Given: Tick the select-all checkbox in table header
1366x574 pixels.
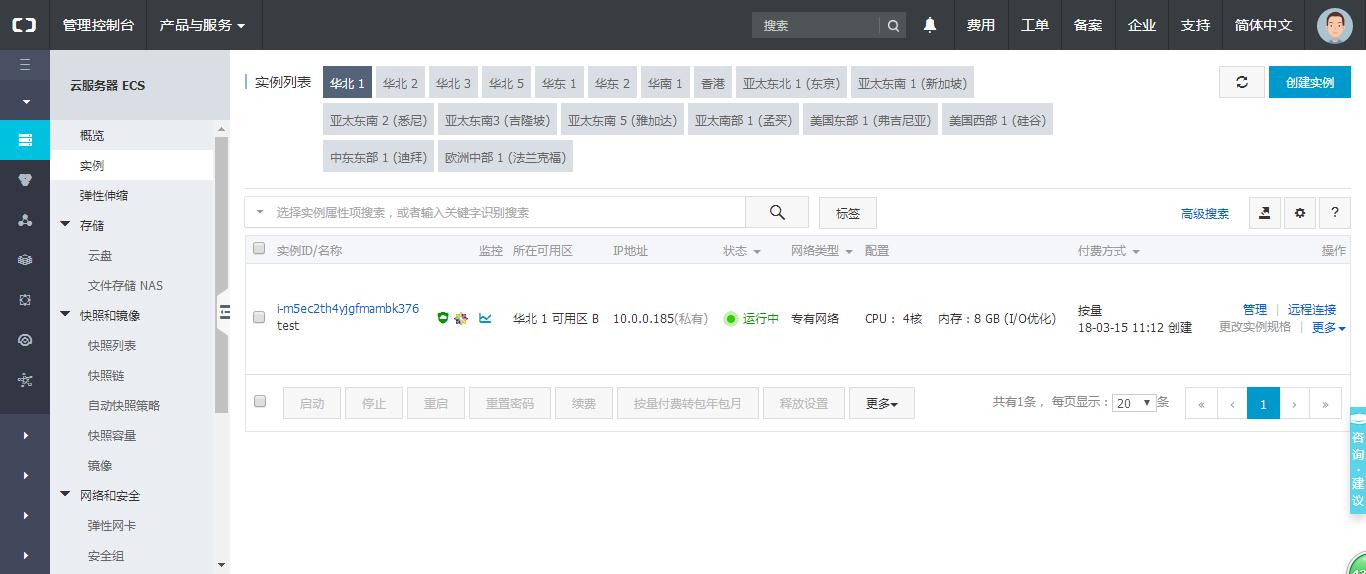Looking at the screenshot, I should click(259, 249).
